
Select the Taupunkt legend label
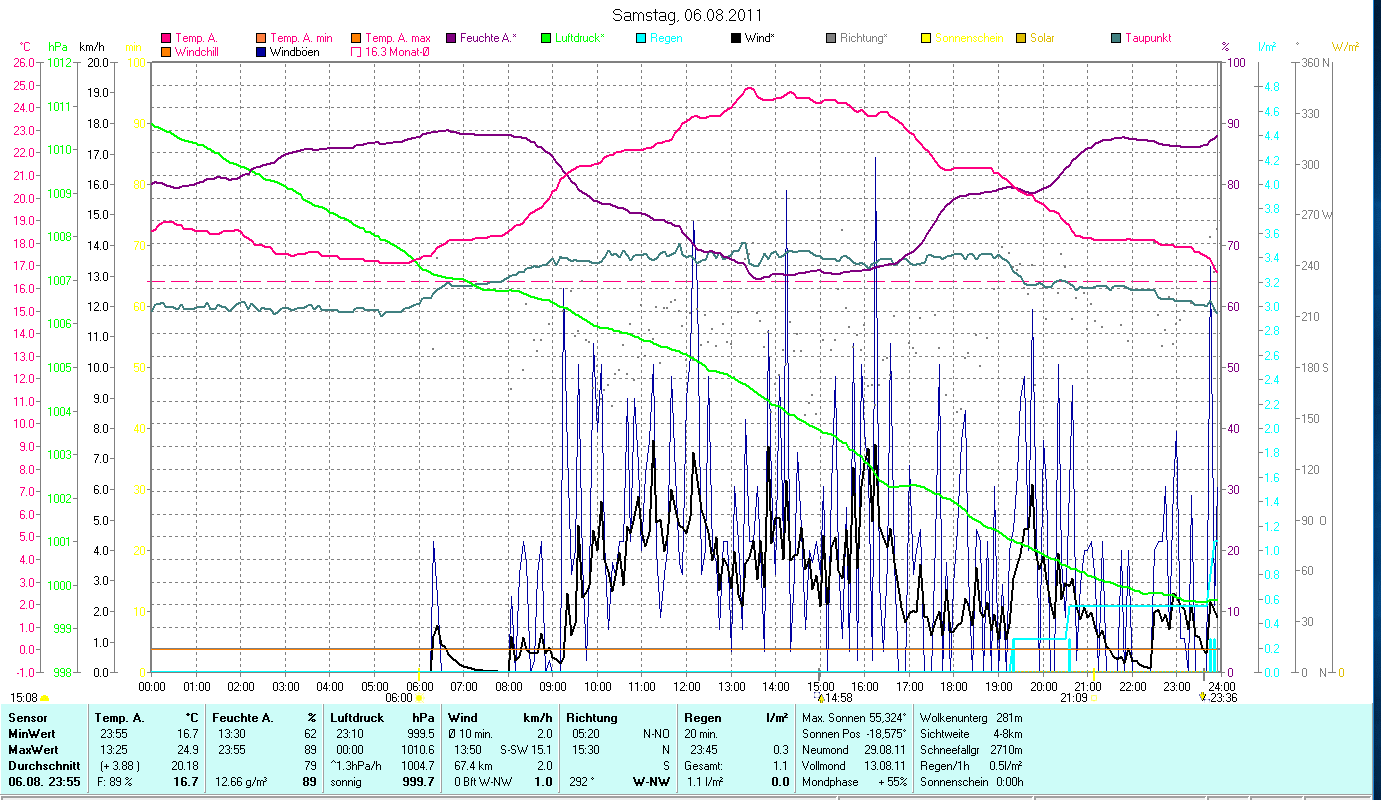[x=1147, y=38]
